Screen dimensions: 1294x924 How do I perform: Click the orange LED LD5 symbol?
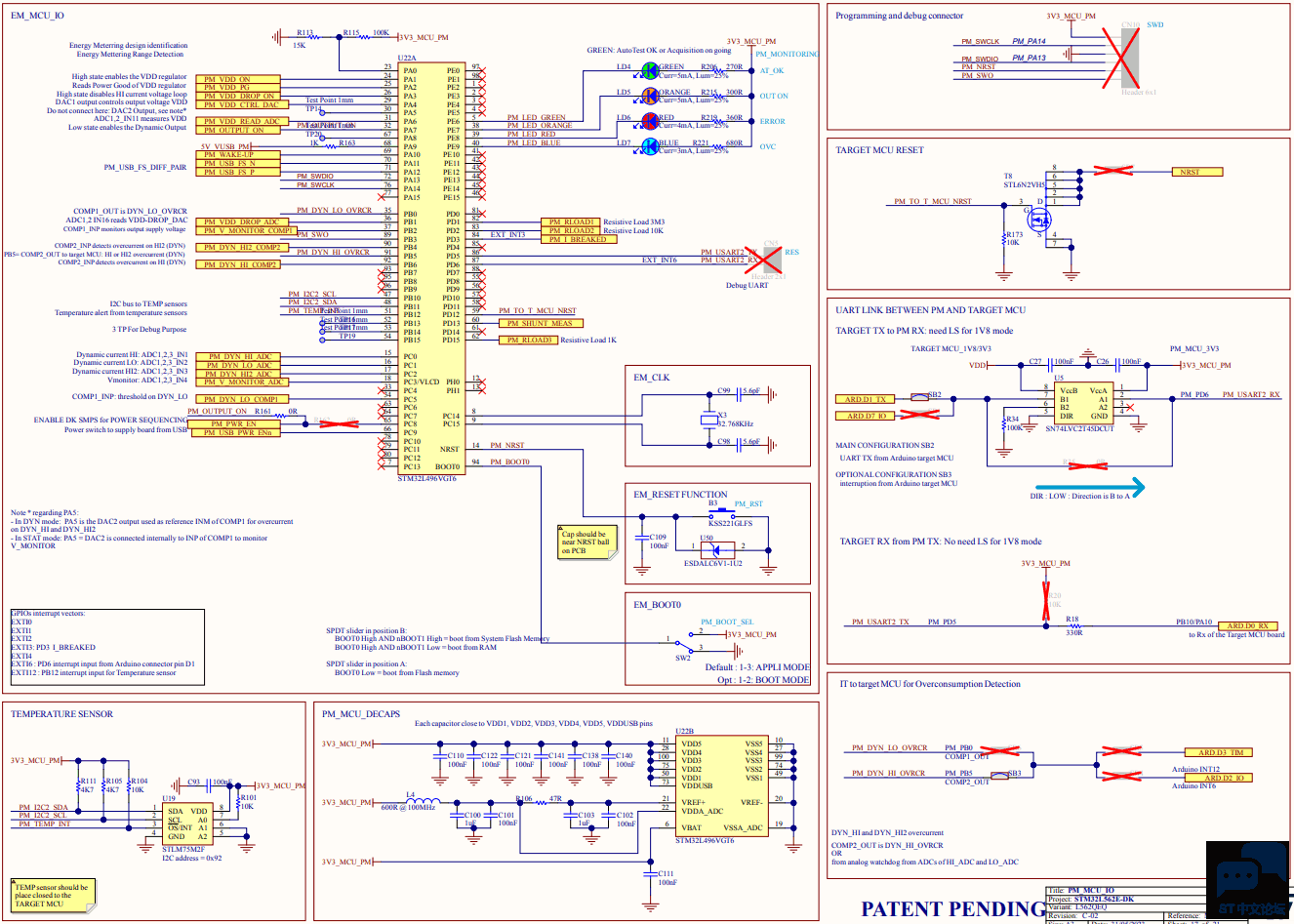651,96
